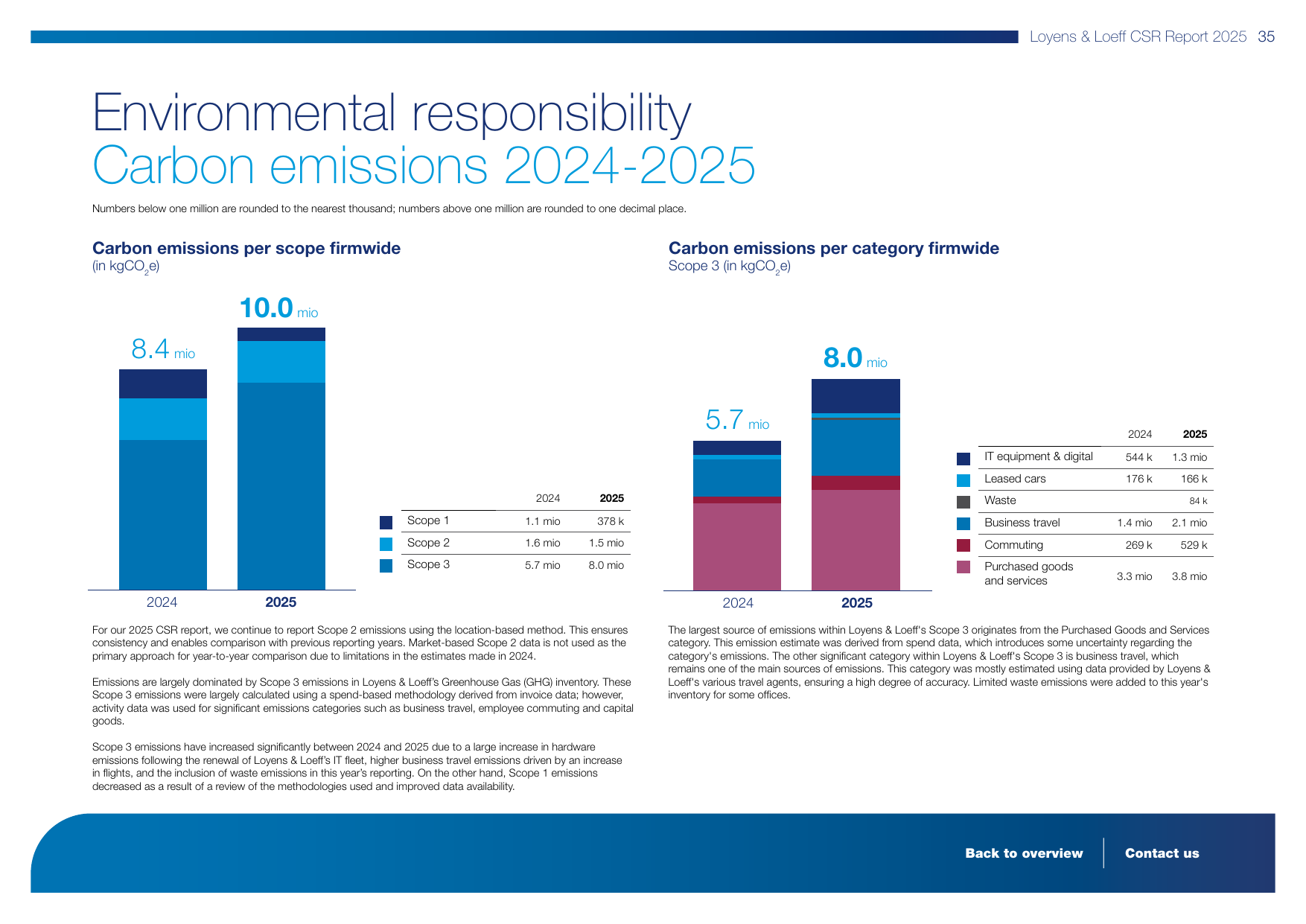Viewport: 1306px width, 924px height.
Task: Select the Commuting legend swatch
Action: click(x=963, y=545)
